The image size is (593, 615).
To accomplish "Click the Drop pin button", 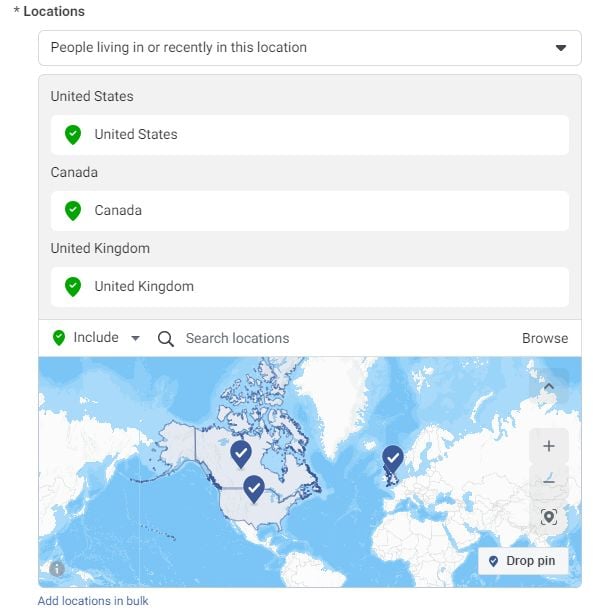I will click(523, 561).
